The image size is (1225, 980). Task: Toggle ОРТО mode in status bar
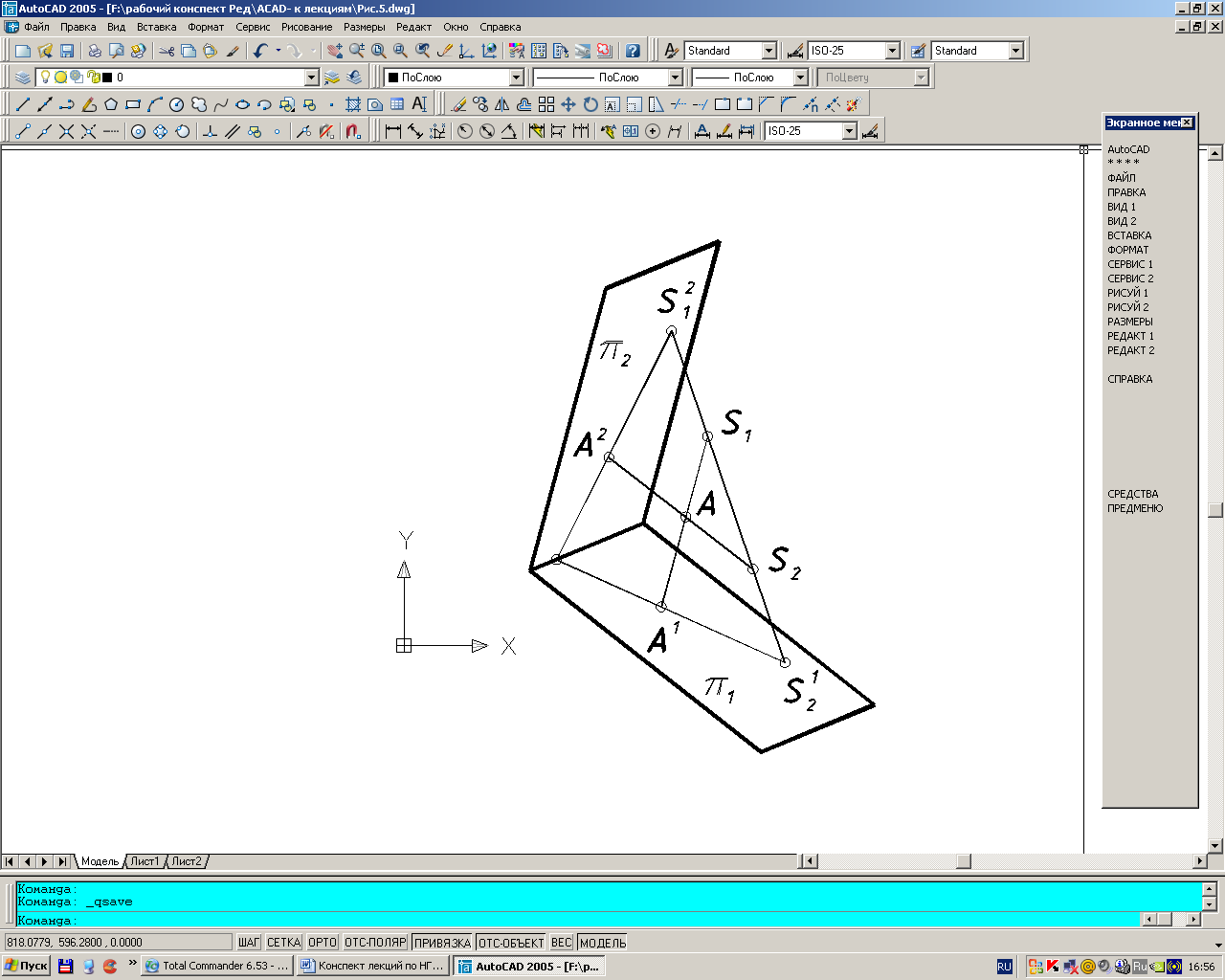pyautogui.click(x=323, y=943)
